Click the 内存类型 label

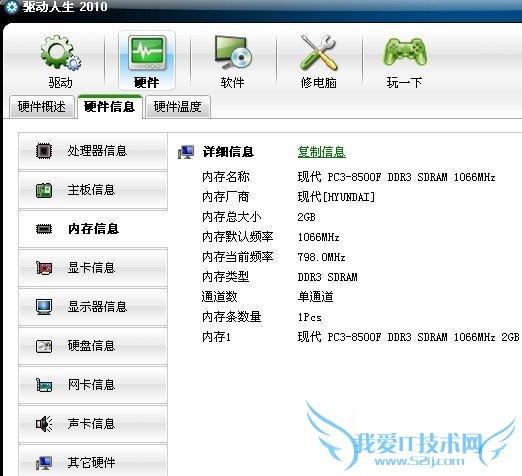226,277
